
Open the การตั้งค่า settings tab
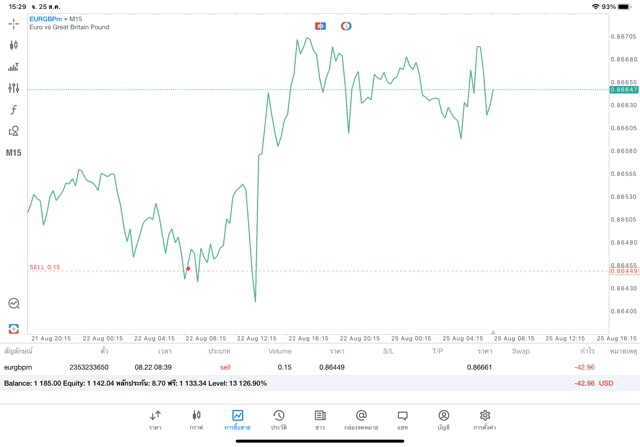pyautogui.click(x=485, y=419)
